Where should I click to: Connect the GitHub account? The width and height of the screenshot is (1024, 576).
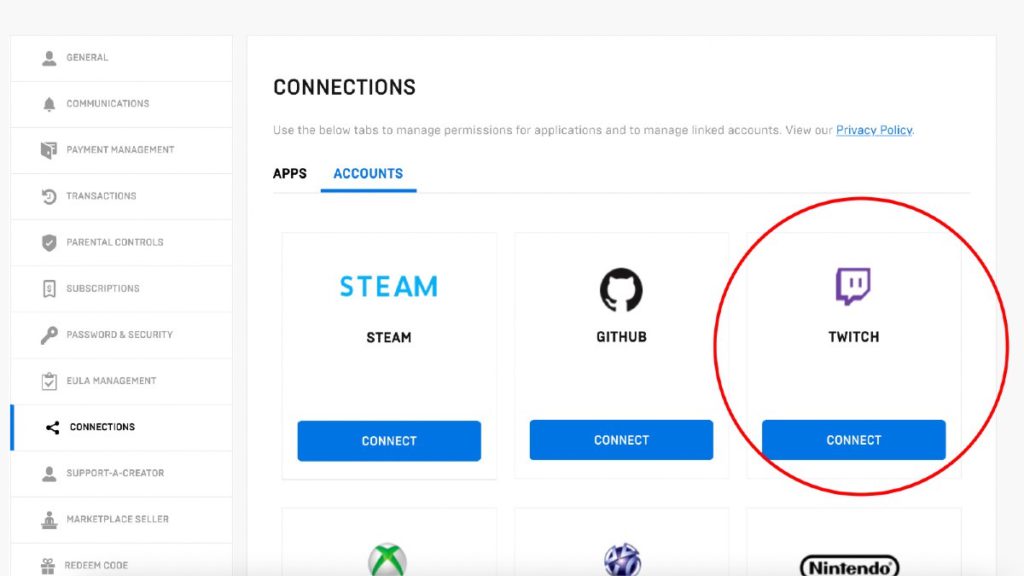pos(621,440)
